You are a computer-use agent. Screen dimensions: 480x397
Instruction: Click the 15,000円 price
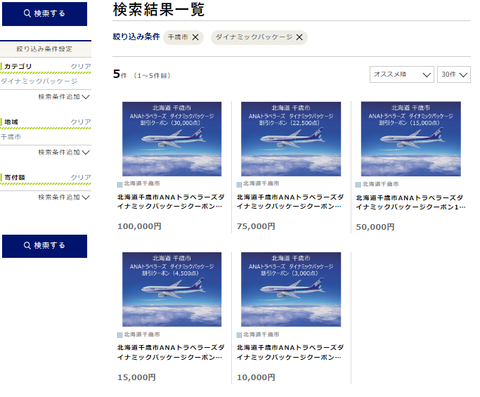tap(136, 377)
